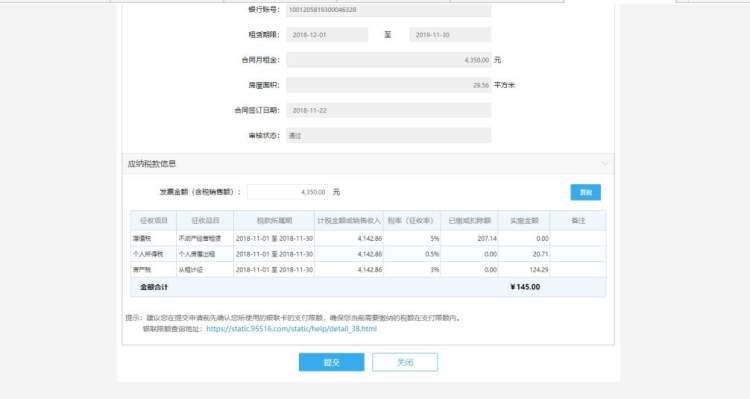Click the 应纳税款信息 section title

[152, 164]
